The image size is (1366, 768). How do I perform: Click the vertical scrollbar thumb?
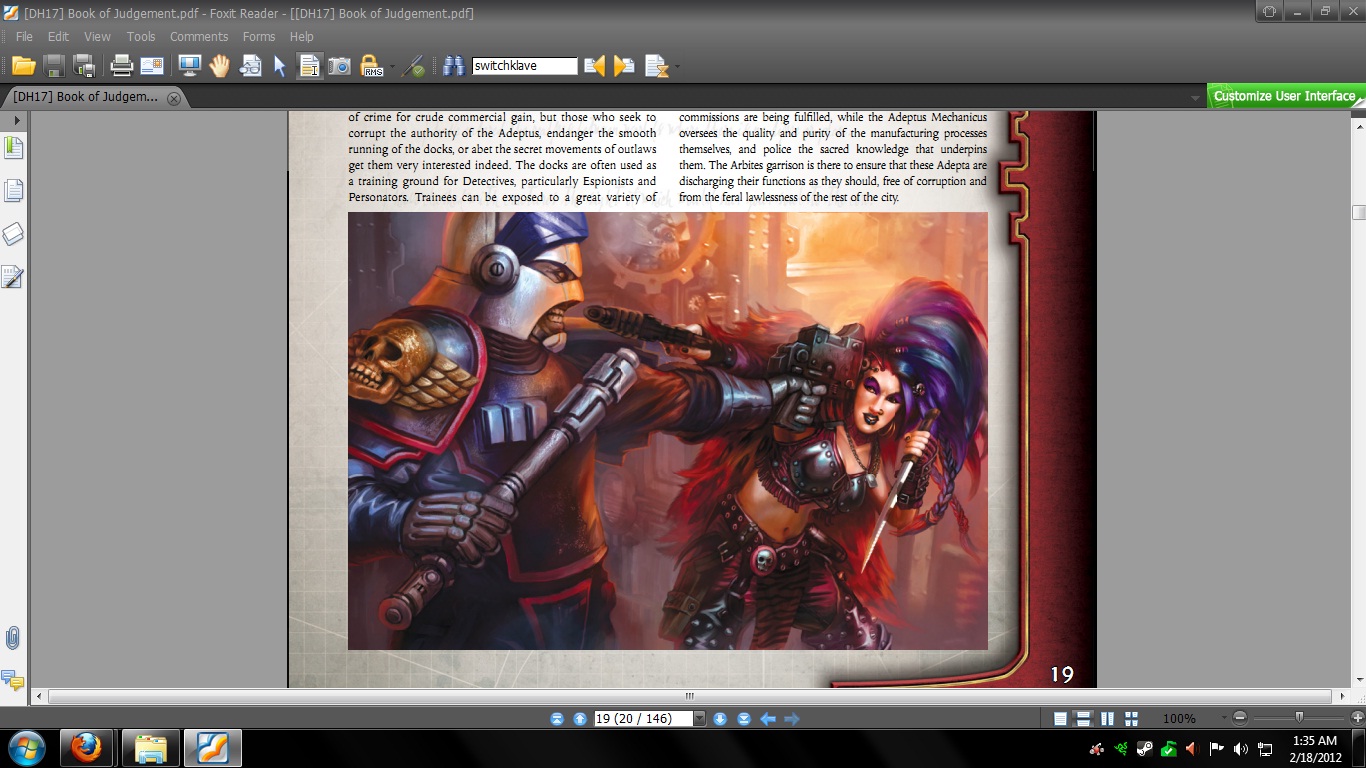[1358, 213]
